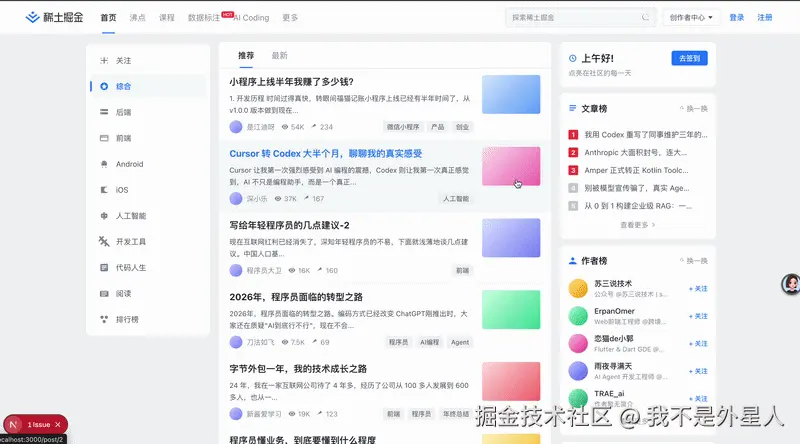Open ranked article 我用 Codex 重写了同事维护三年的

pyautogui.click(x=646, y=135)
